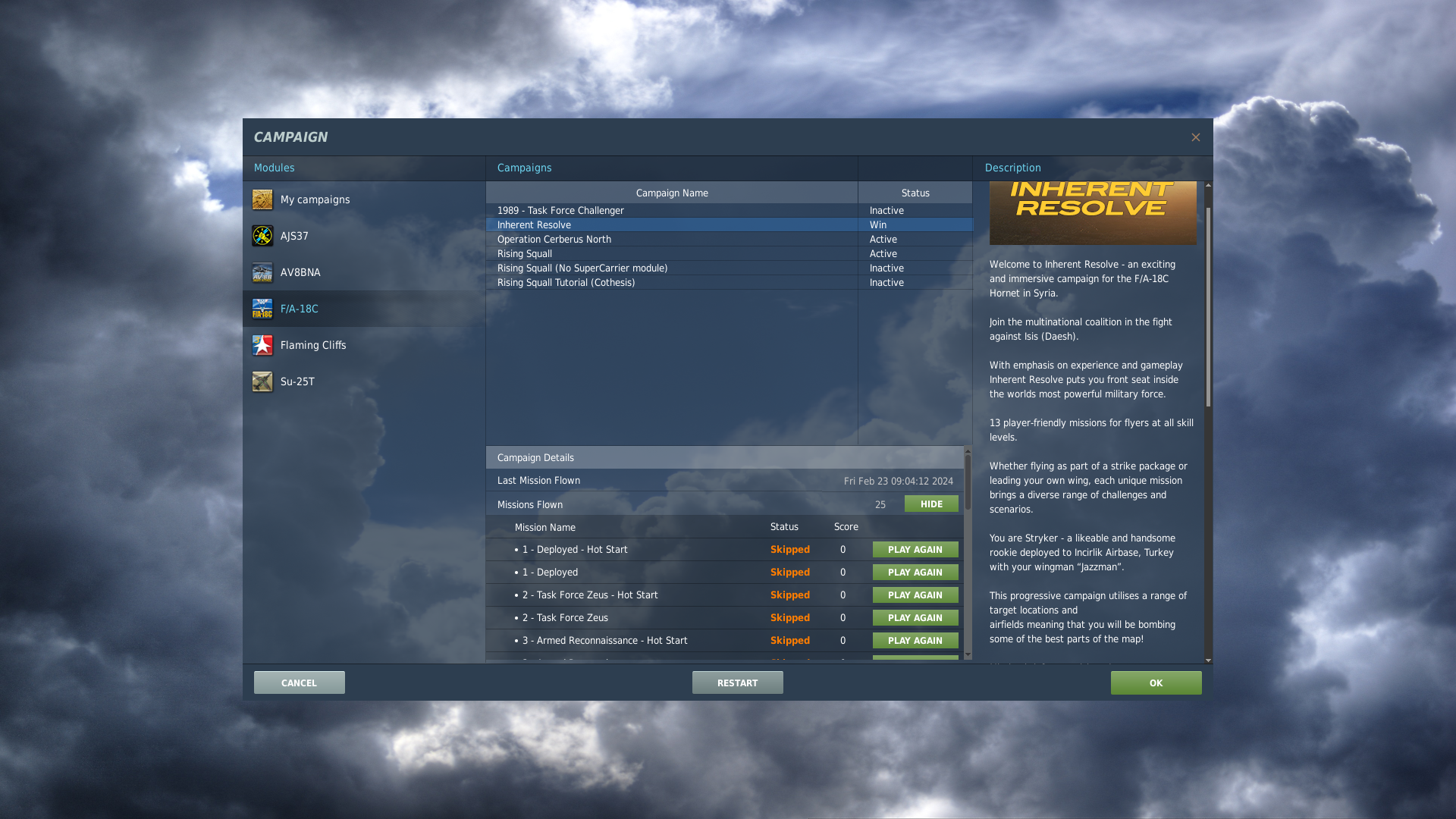Select the F/A-18C module entry
This screenshot has width=1456, height=819.
tap(364, 309)
